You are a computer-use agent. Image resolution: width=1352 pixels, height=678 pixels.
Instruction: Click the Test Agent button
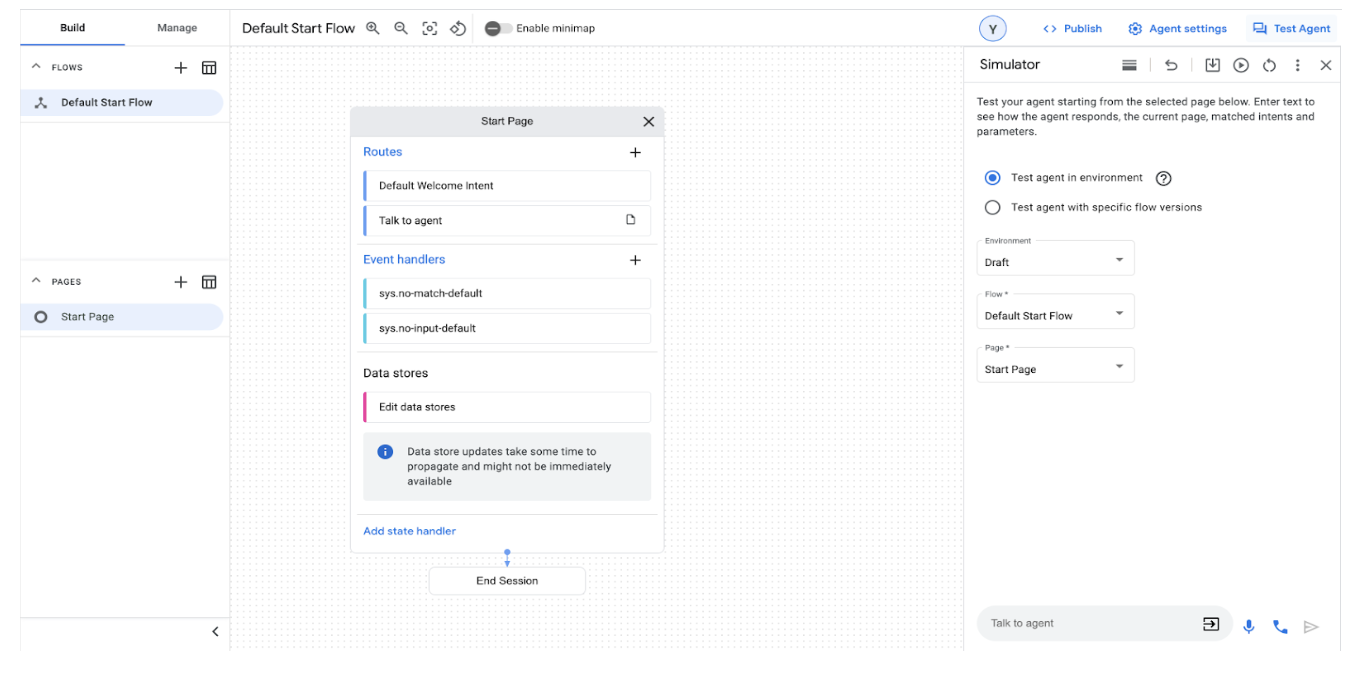[x=1292, y=29]
